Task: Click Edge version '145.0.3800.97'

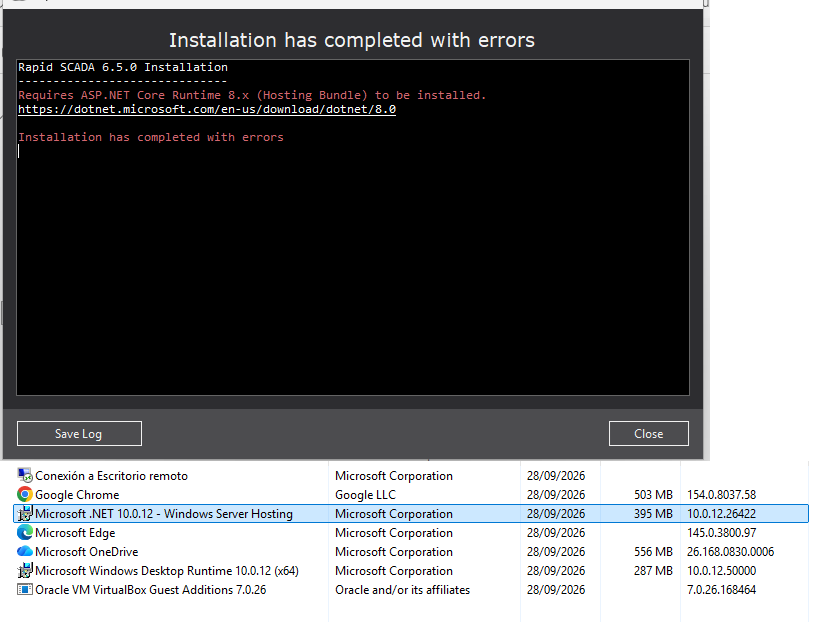Action: [x=721, y=533]
